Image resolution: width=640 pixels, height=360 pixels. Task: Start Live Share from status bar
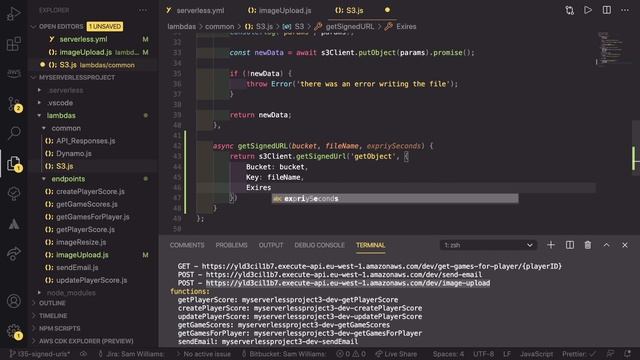(x=396, y=354)
